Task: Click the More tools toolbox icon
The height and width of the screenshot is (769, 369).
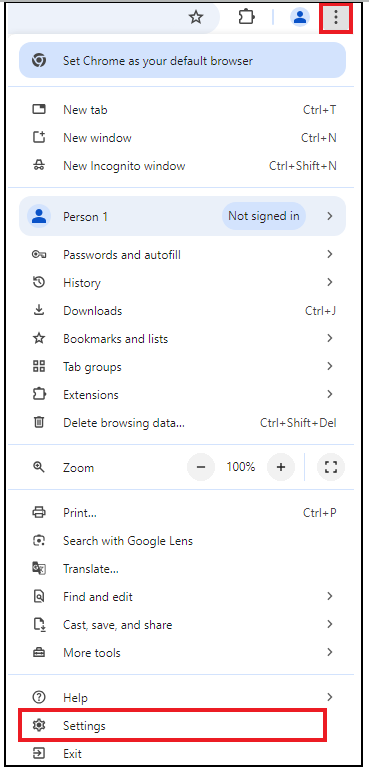Action: [39, 652]
